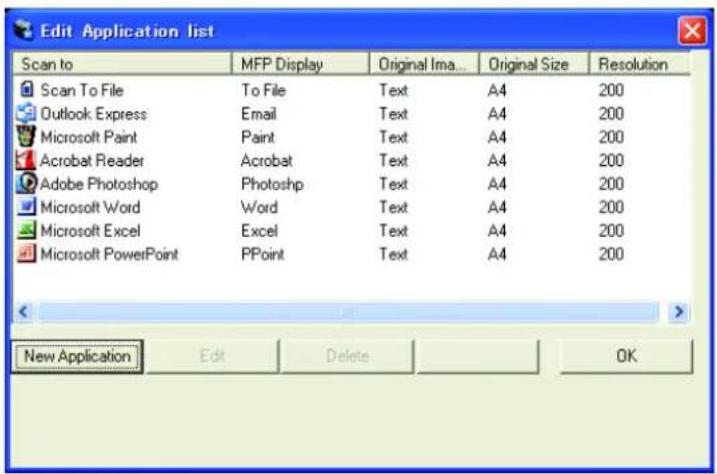Confirm with the OK button
Viewport: 717px width, 474px height.
626,356
